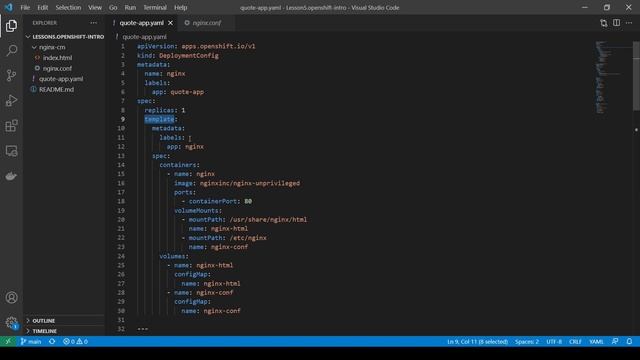Open the File menu

point(25,7)
